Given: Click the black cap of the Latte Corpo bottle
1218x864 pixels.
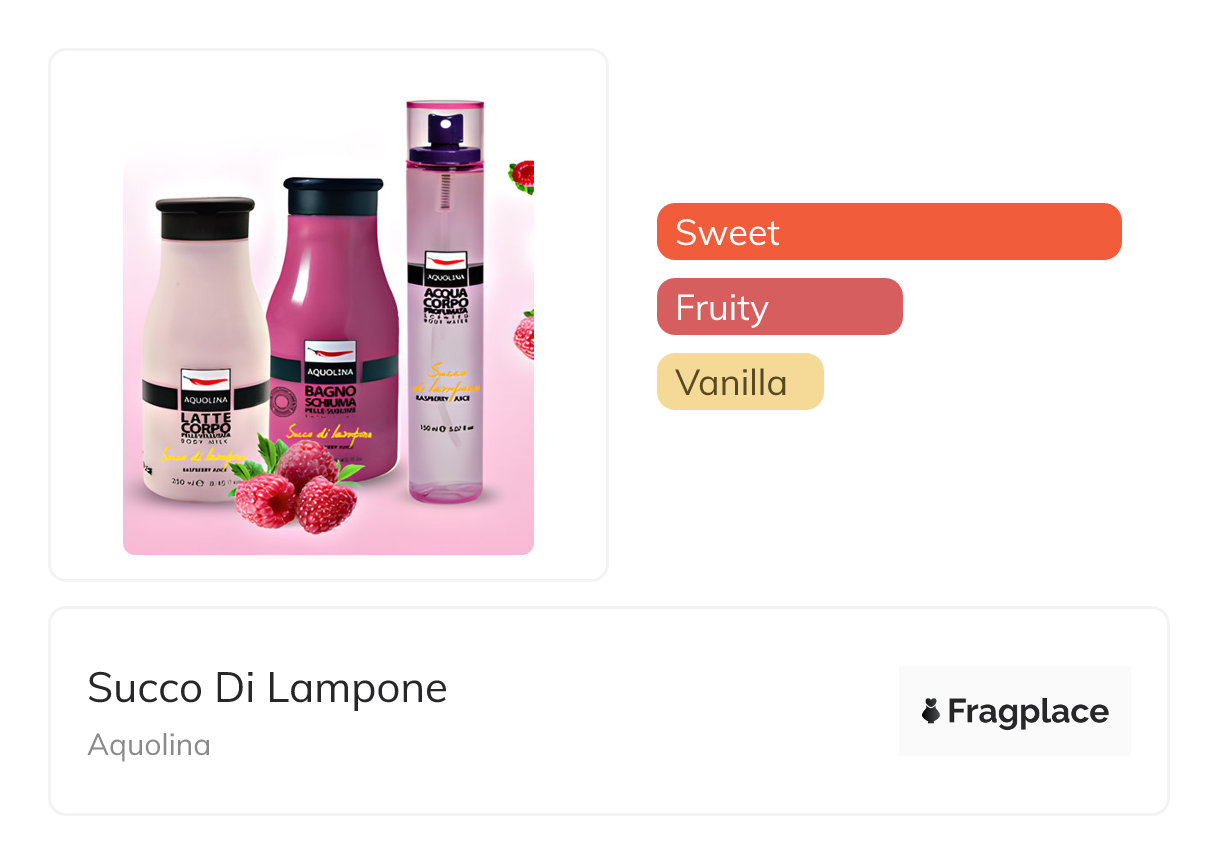Looking at the screenshot, I should pyautogui.click(x=205, y=218).
